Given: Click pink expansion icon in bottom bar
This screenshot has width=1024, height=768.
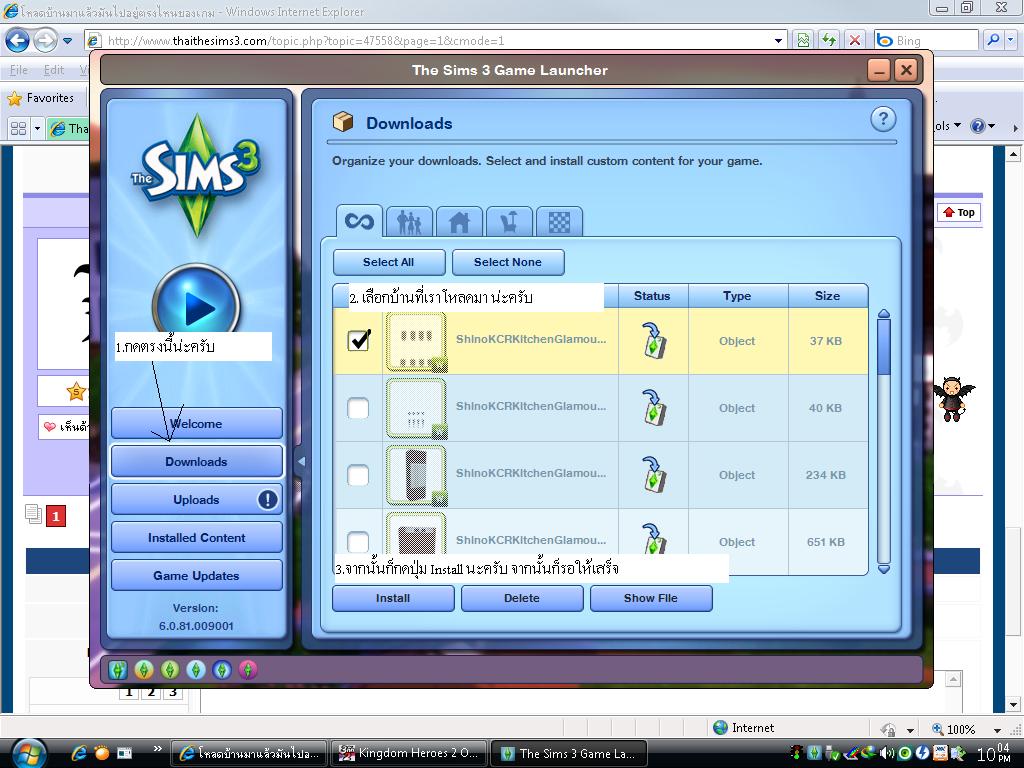Looking at the screenshot, I should [248, 669].
